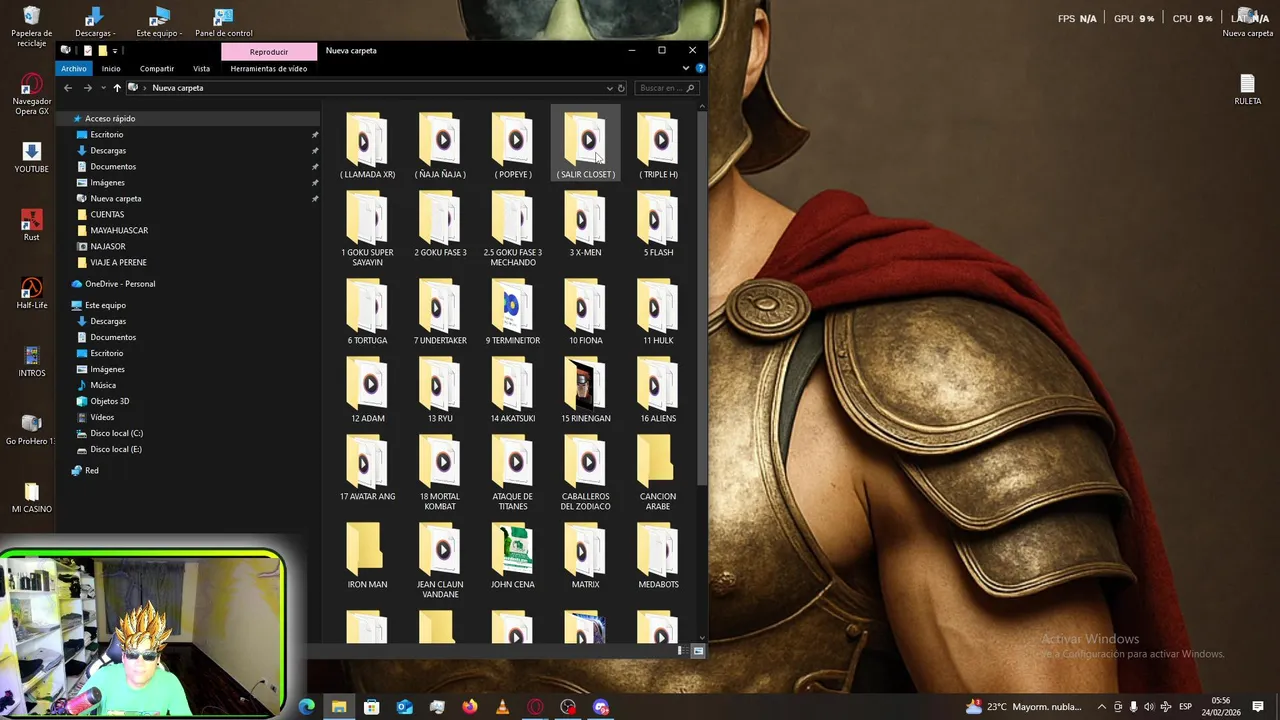The image size is (1280, 720).
Task: Select the ( POPEYE ) folder
Action: [513, 146]
